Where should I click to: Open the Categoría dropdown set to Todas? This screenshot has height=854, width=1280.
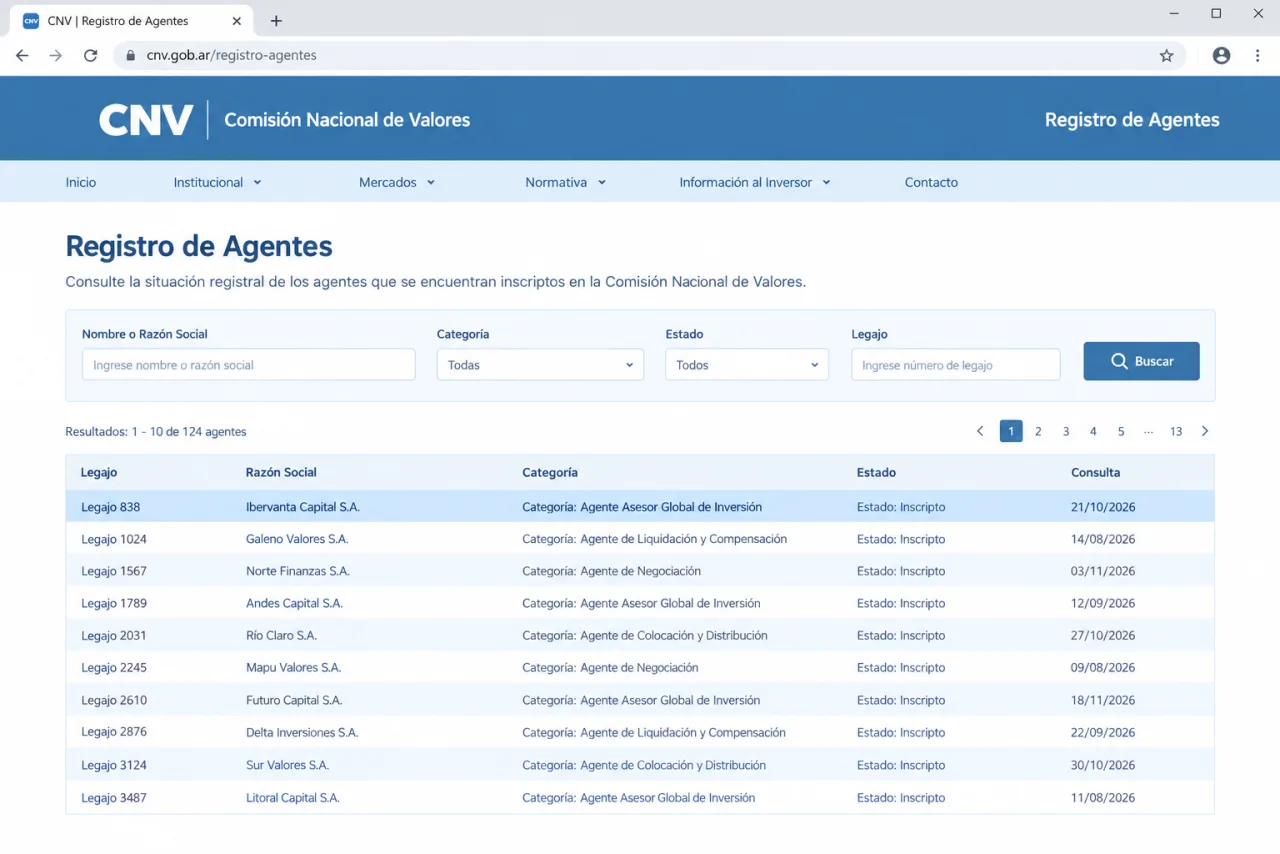540,365
